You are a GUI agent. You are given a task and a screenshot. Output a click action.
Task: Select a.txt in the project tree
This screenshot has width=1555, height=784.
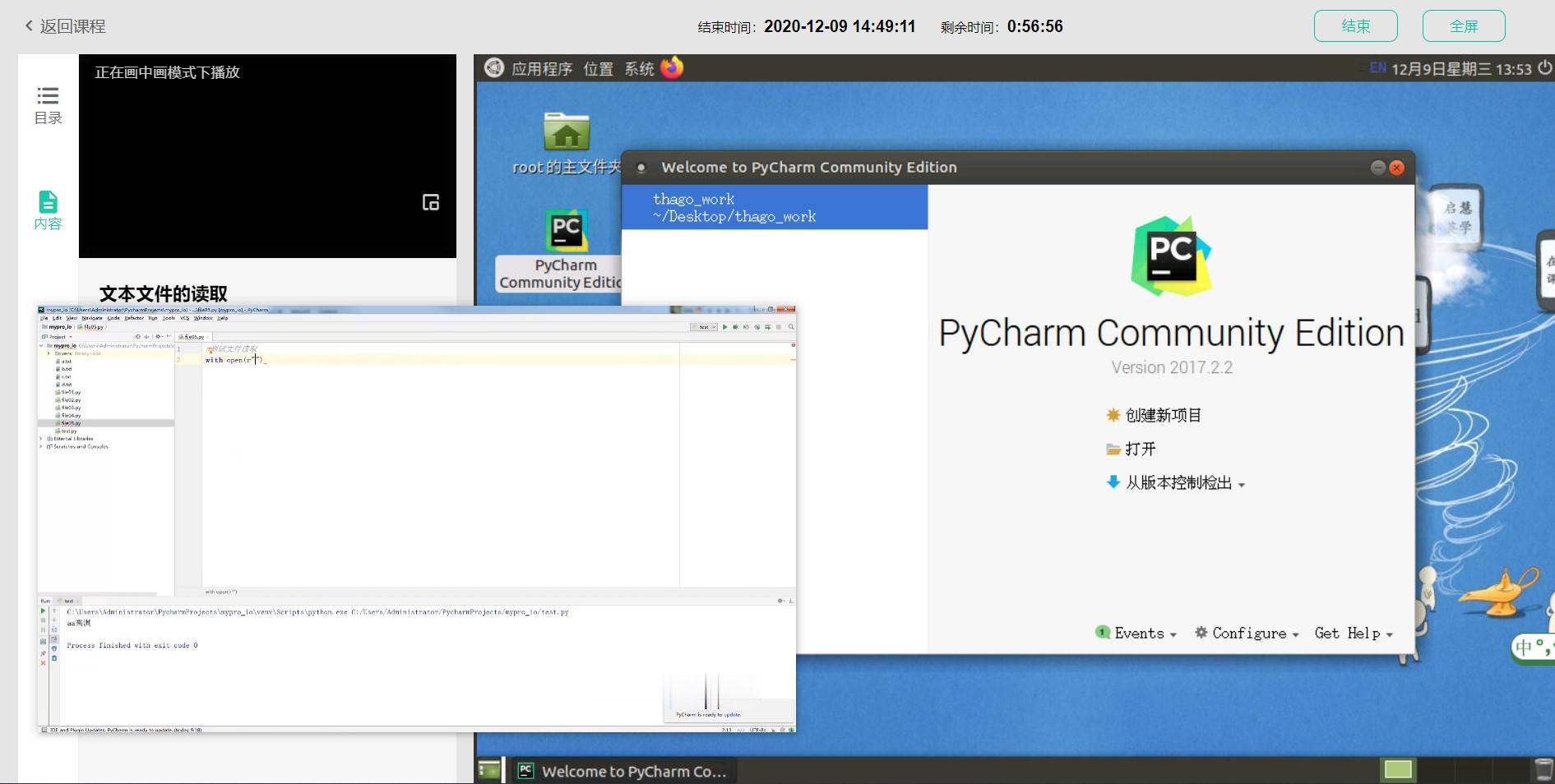(x=64, y=362)
